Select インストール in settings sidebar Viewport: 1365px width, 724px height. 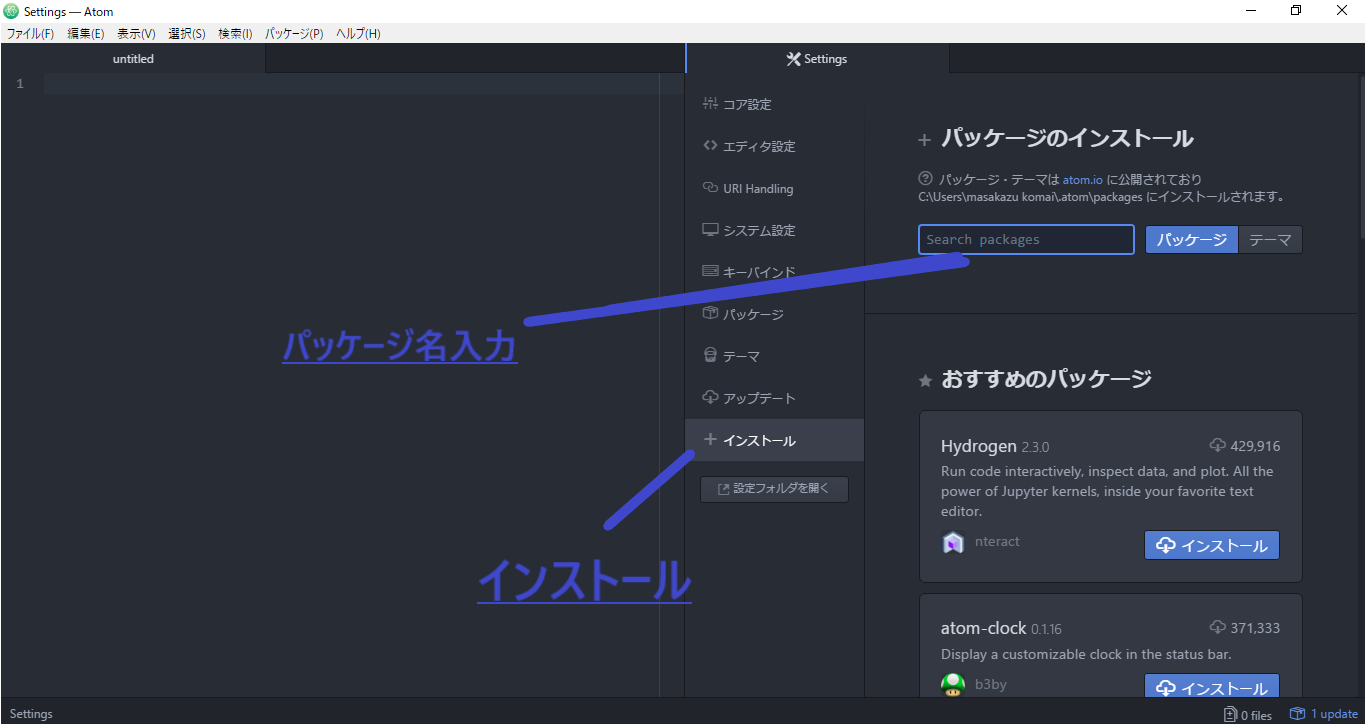774,440
